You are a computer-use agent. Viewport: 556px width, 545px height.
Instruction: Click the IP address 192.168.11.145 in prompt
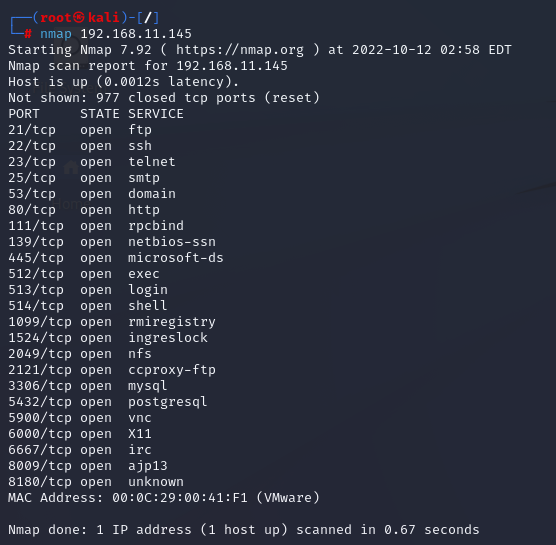[136, 34]
